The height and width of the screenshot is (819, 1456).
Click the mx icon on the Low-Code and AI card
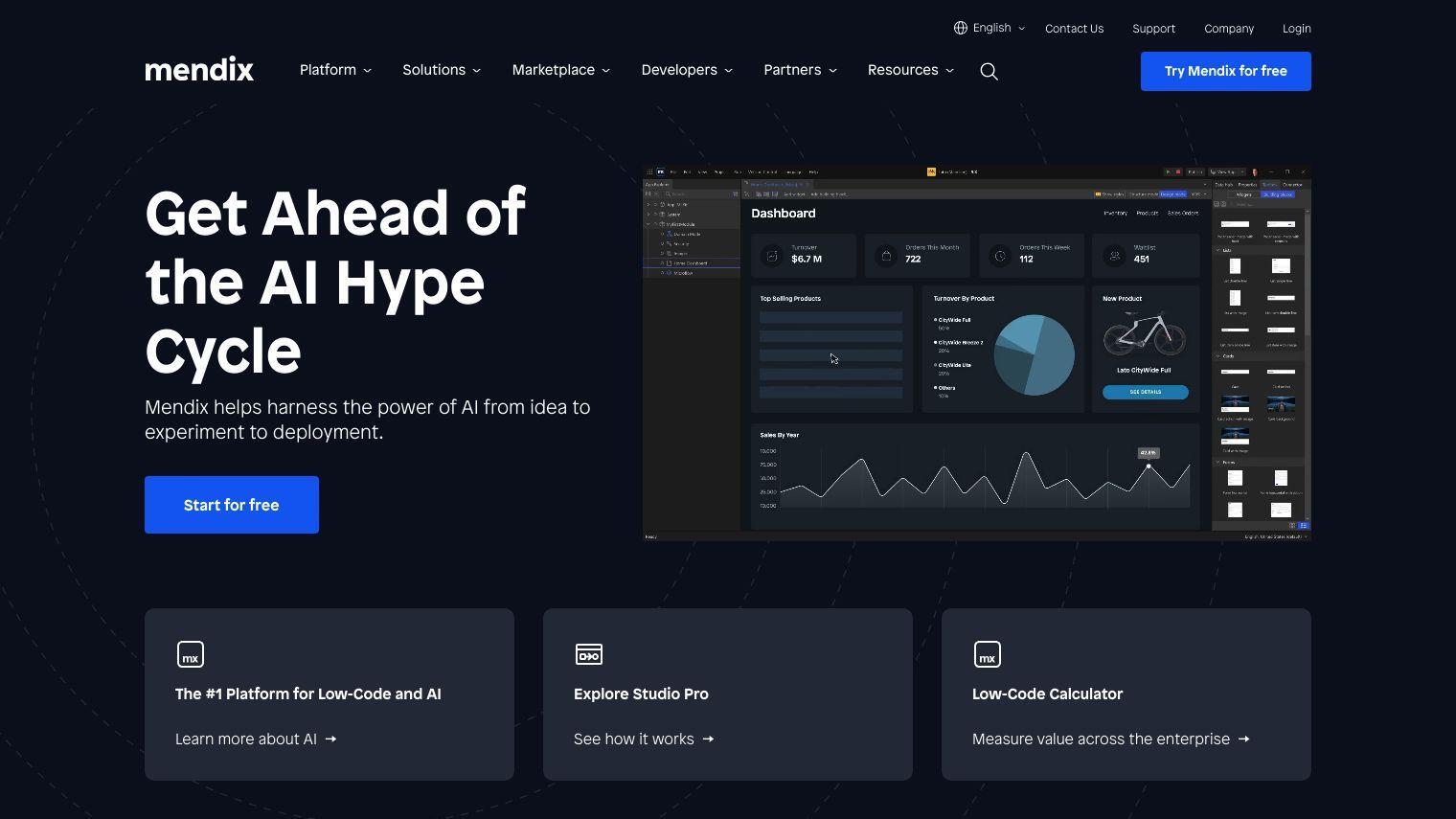tap(191, 654)
